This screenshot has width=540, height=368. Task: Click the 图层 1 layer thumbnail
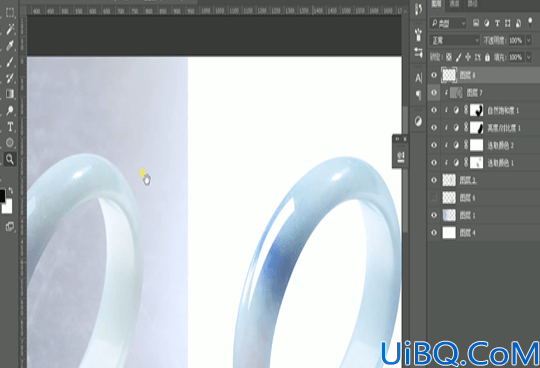point(449,215)
